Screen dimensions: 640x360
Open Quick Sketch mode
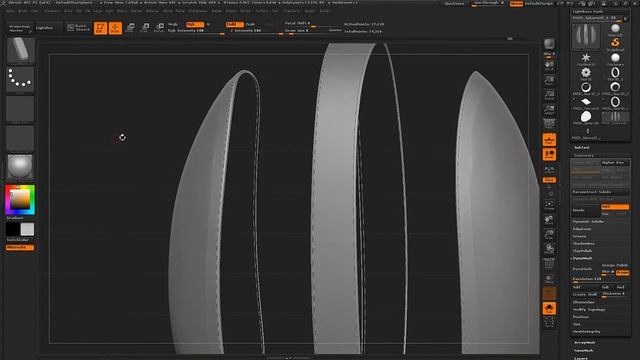click(78, 28)
